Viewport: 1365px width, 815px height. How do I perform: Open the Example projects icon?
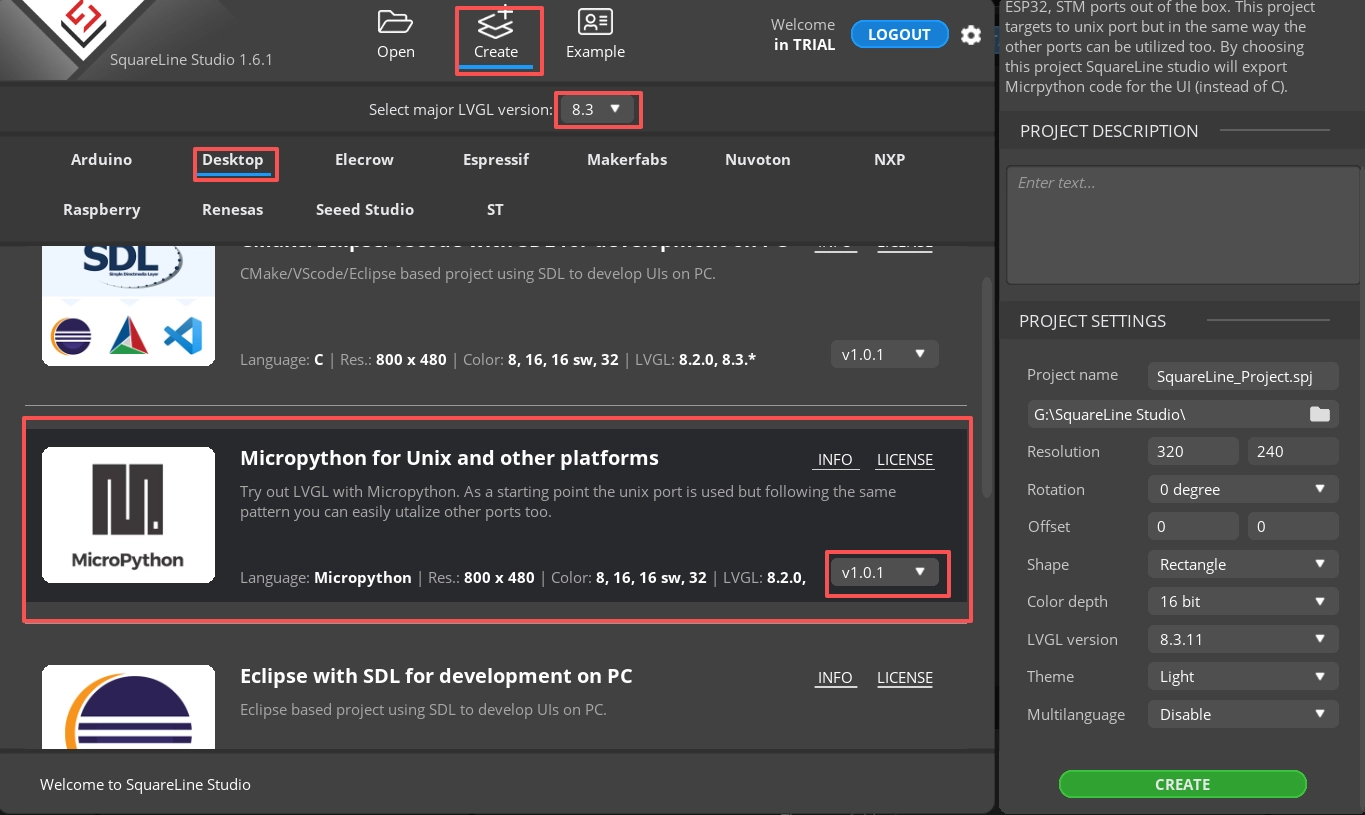[595, 33]
